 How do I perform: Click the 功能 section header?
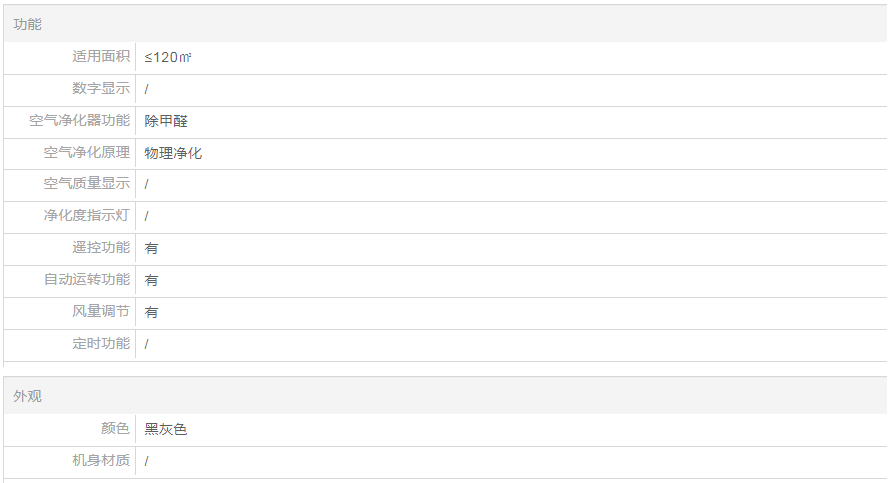pyautogui.click(x=28, y=24)
